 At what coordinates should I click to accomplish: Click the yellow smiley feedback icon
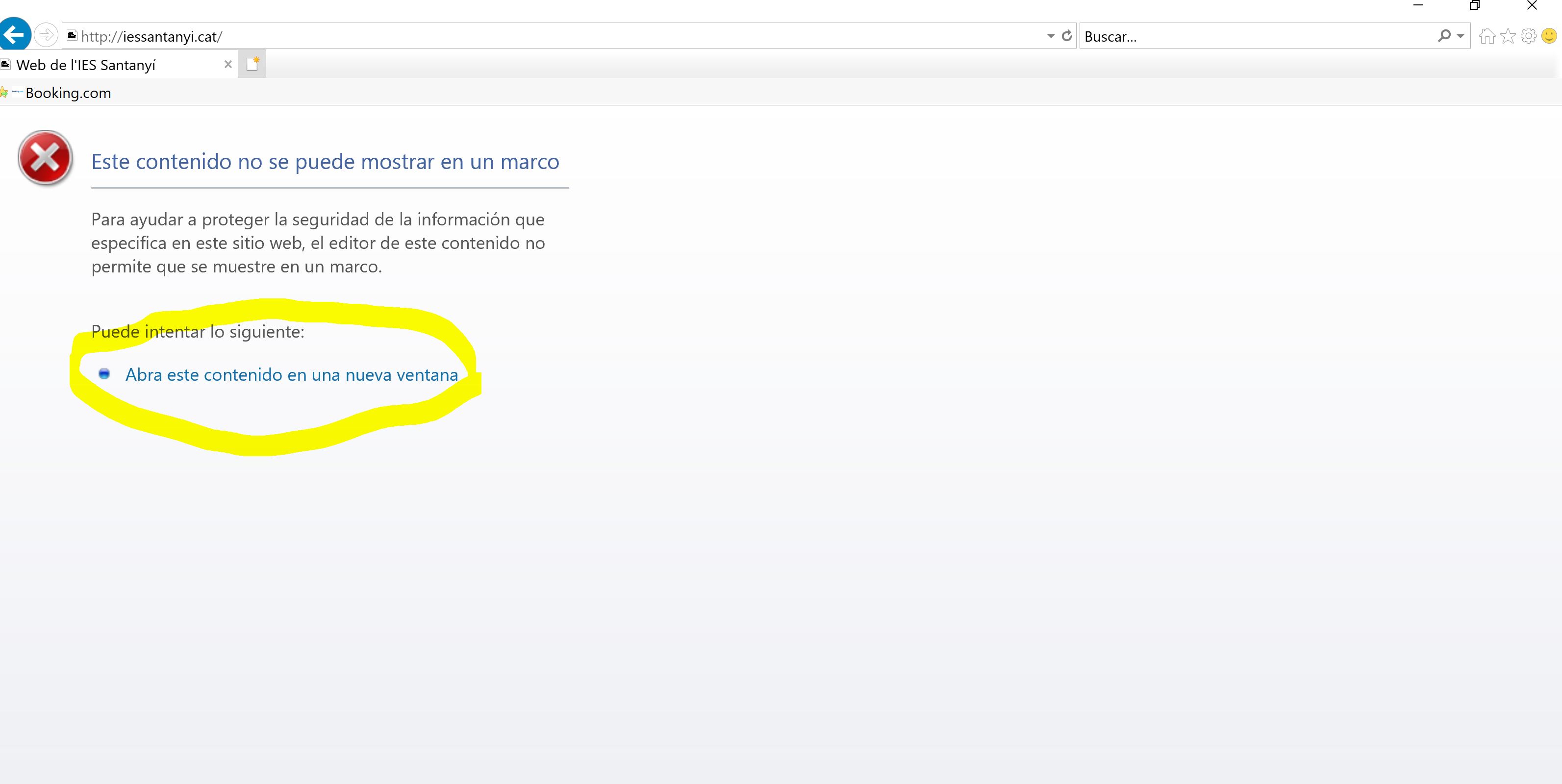pyautogui.click(x=1549, y=36)
